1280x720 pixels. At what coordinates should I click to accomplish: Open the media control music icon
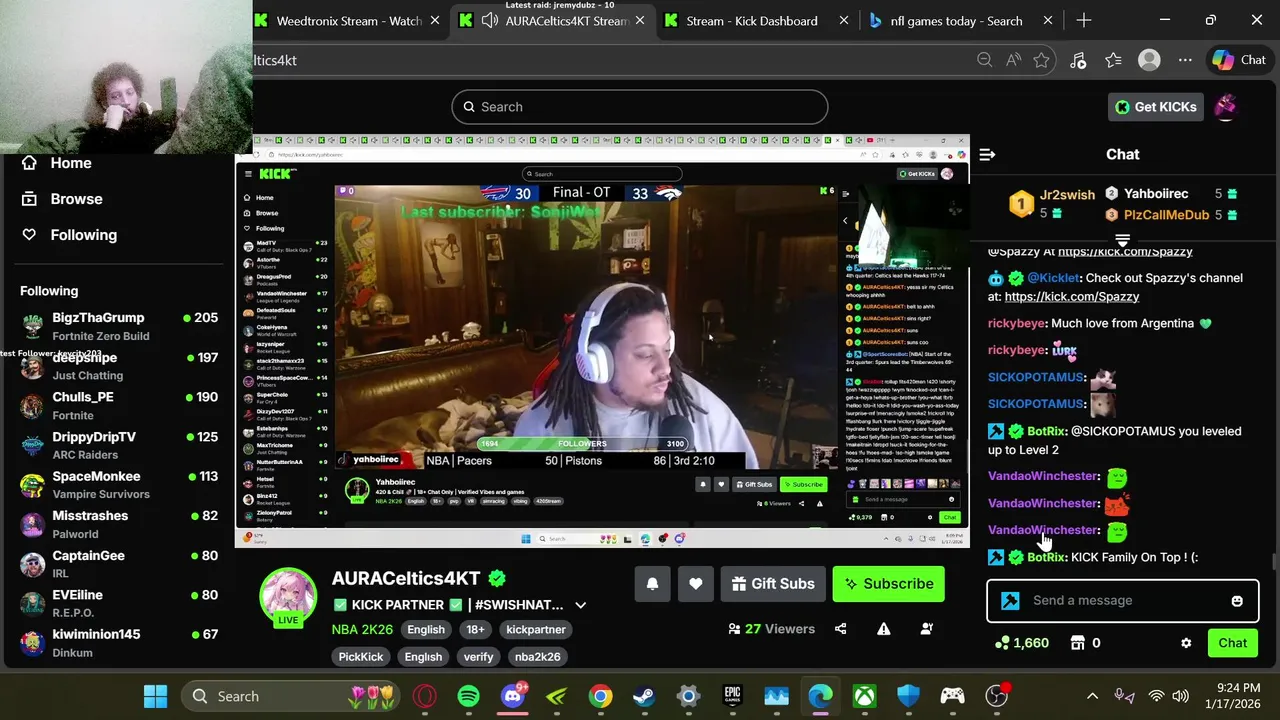(1078, 60)
